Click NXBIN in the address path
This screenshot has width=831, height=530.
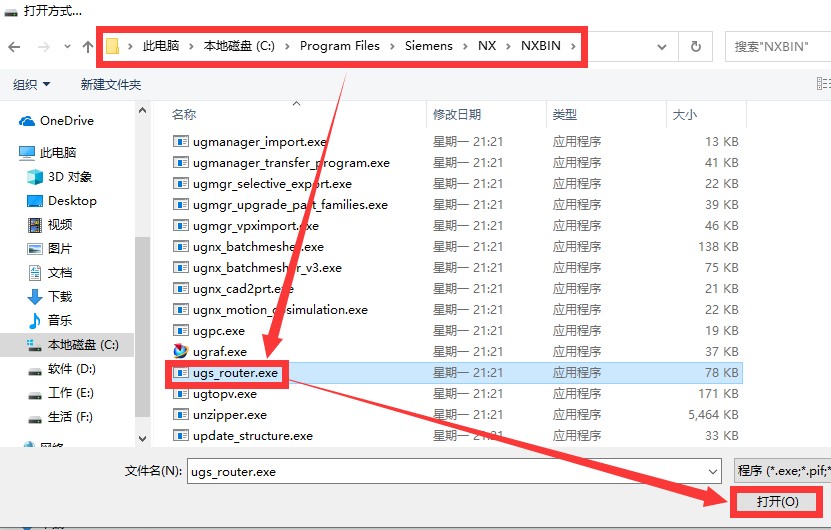(541, 46)
